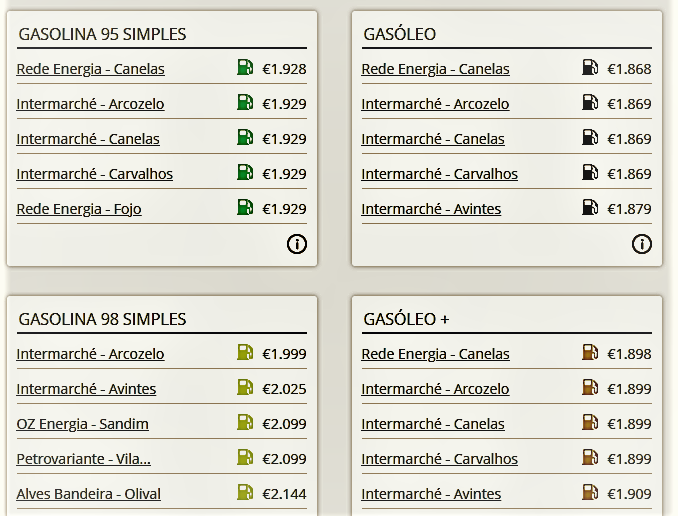Click black pump icon beside Rede Energia - Canelas €1.868
This screenshot has width=678, height=516.
pos(590,67)
